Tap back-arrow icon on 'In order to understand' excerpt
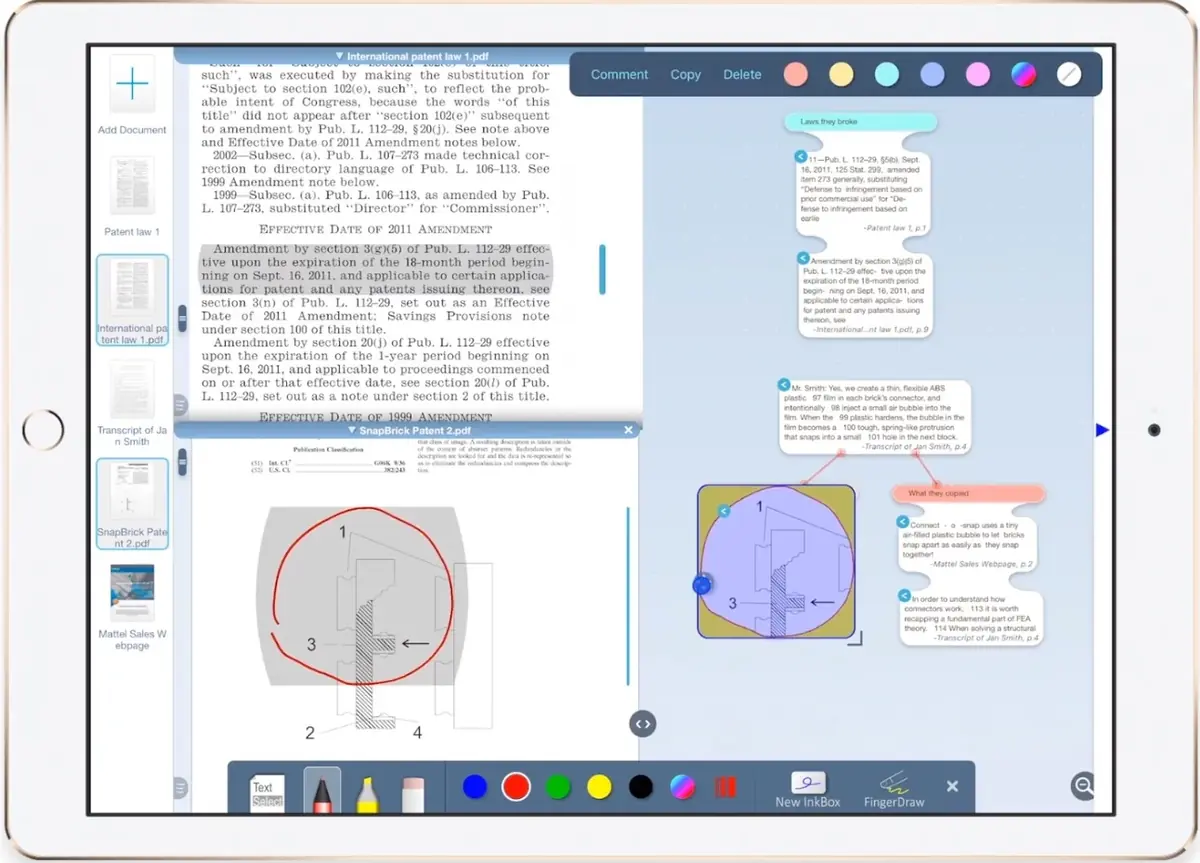The width and height of the screenshot is (1200, 863). pyautogui.click(x=904, y=594)
